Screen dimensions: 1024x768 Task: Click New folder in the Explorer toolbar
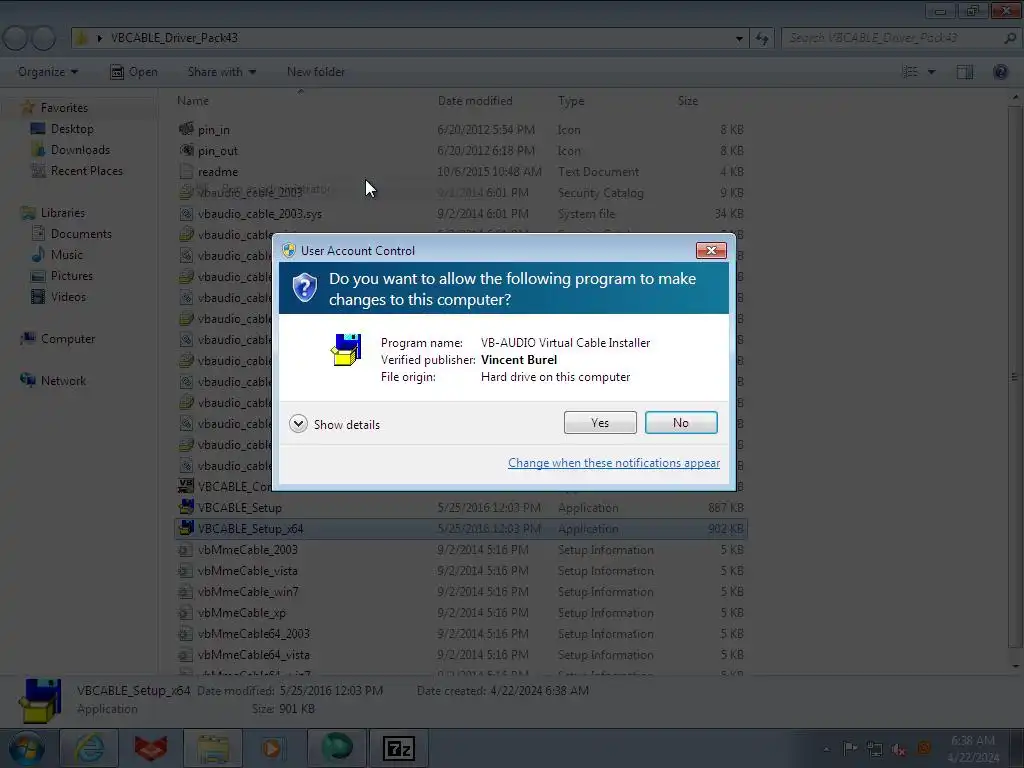coord(316,72)
